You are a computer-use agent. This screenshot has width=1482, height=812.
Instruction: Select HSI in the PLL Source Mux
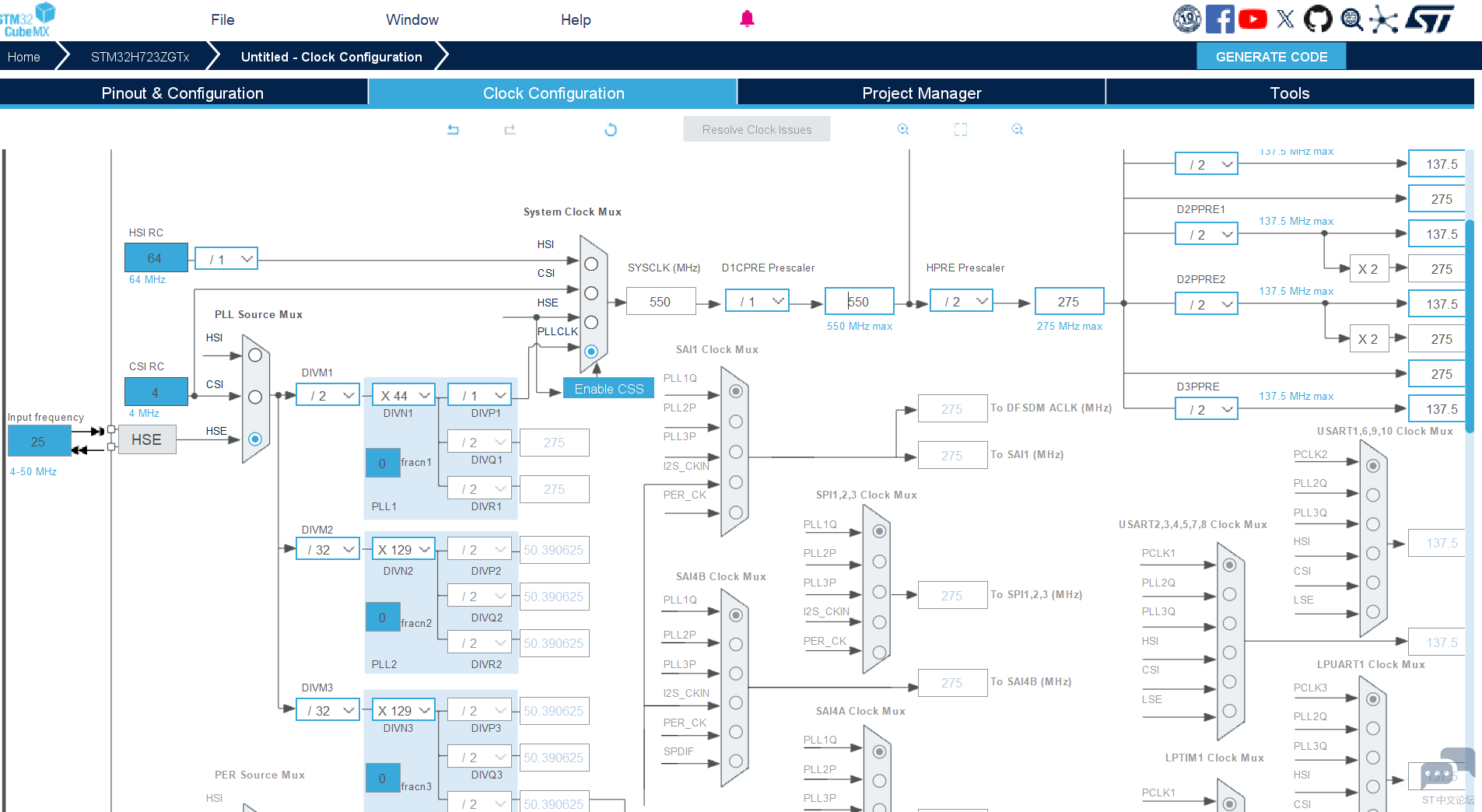(x=254, y=355)
